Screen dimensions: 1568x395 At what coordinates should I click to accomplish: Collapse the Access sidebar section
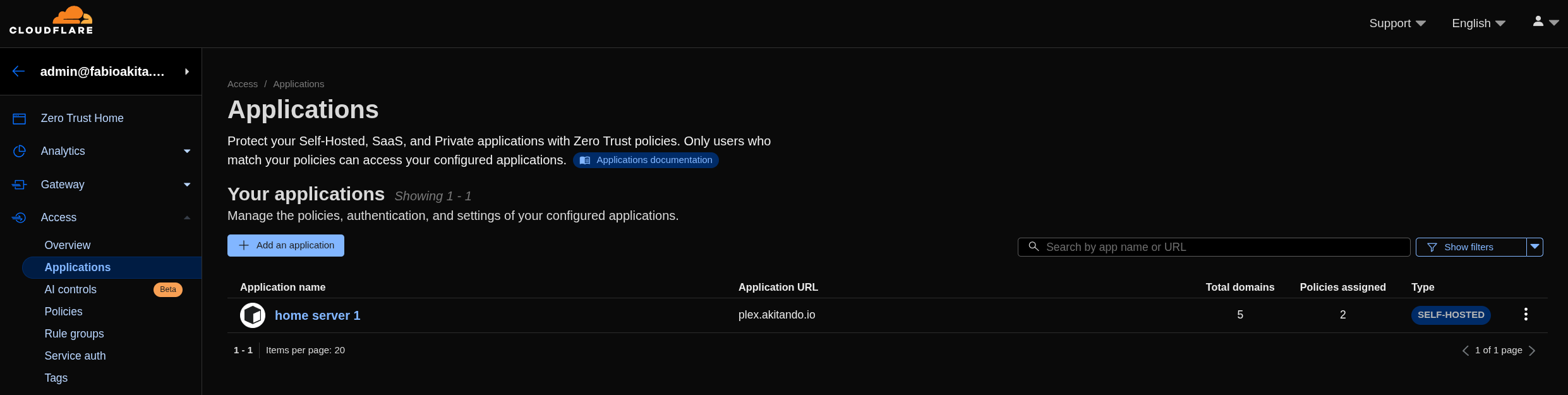(x=187, y=217)
